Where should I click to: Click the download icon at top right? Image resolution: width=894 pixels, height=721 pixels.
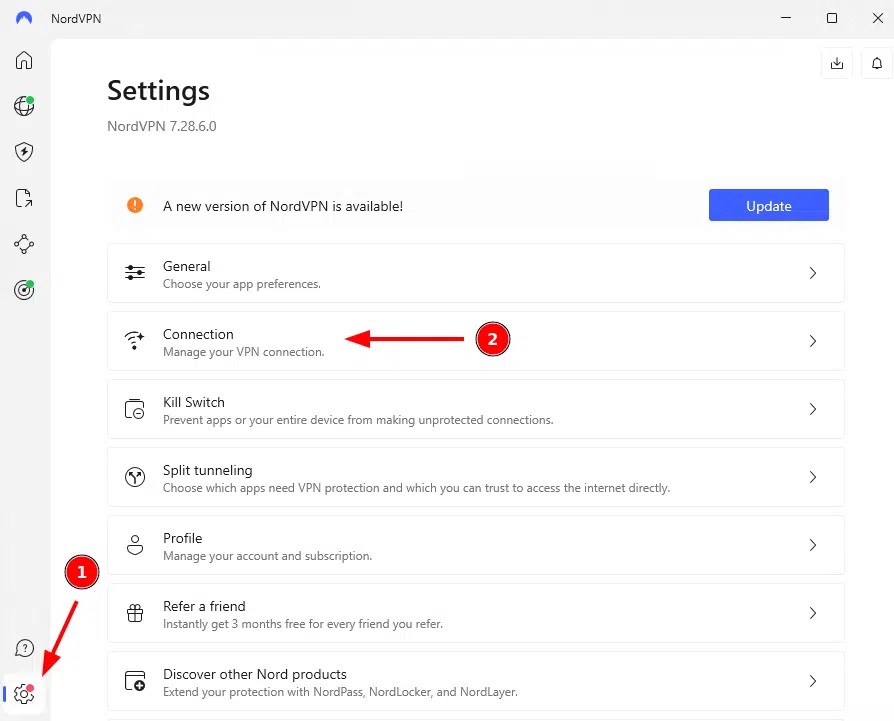click(836, 63)
